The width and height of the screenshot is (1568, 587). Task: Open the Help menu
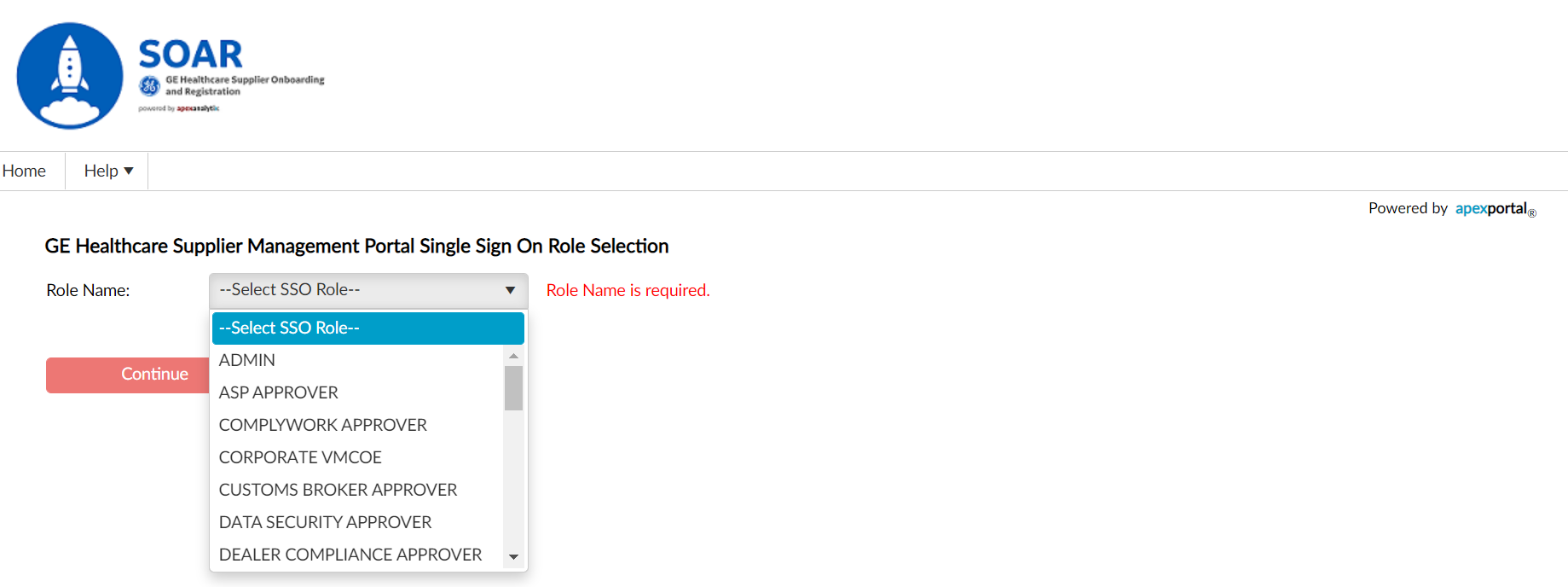(105, 171)
